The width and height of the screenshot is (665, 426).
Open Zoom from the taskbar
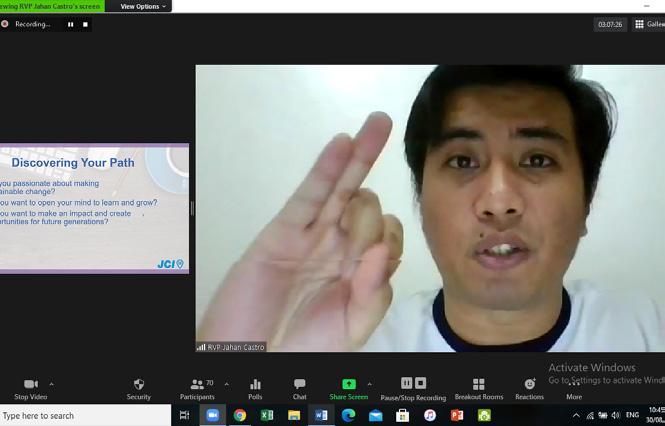[x=212, y=415]
